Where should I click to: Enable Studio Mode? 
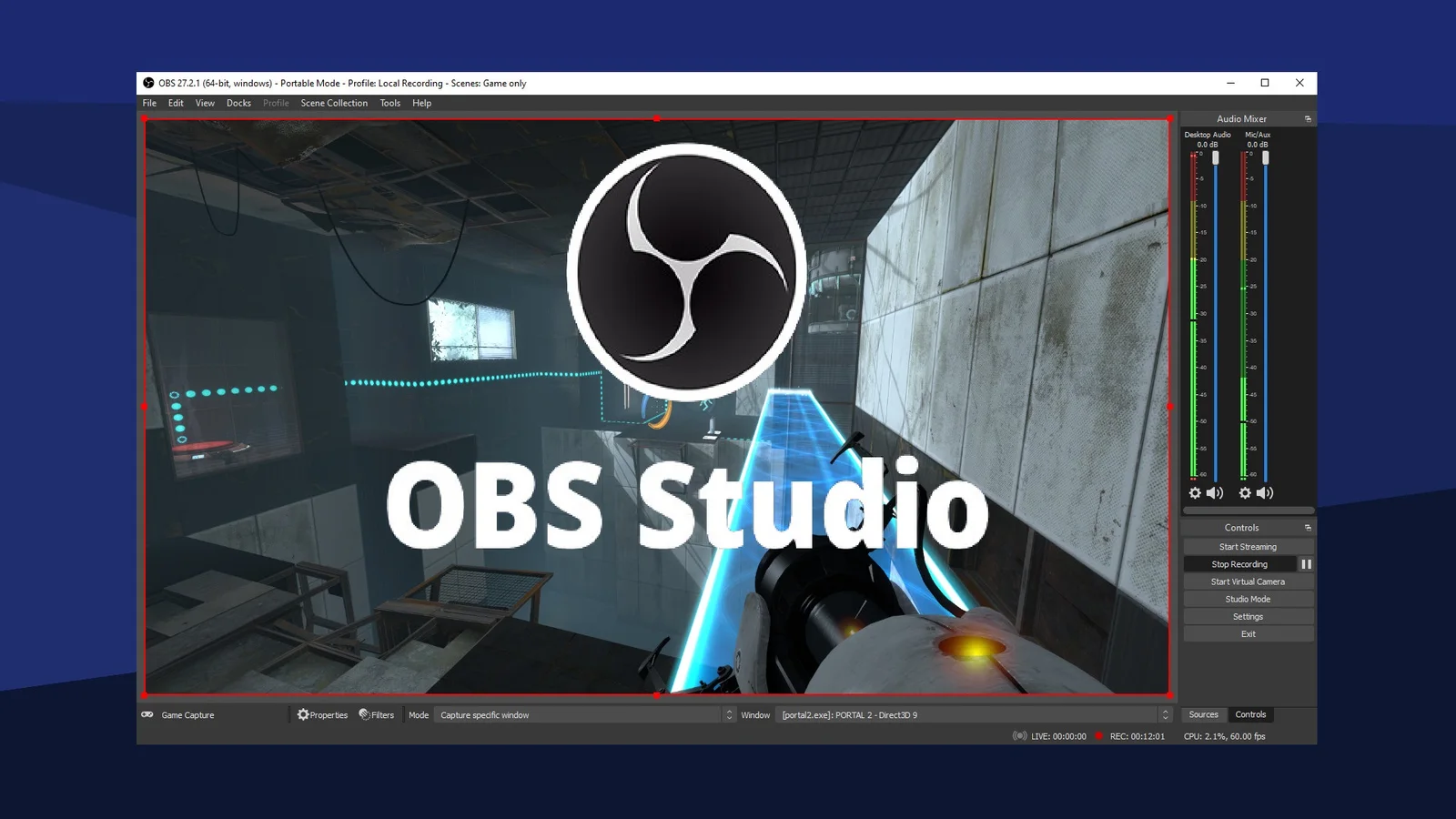click(x=1248, y=599)
